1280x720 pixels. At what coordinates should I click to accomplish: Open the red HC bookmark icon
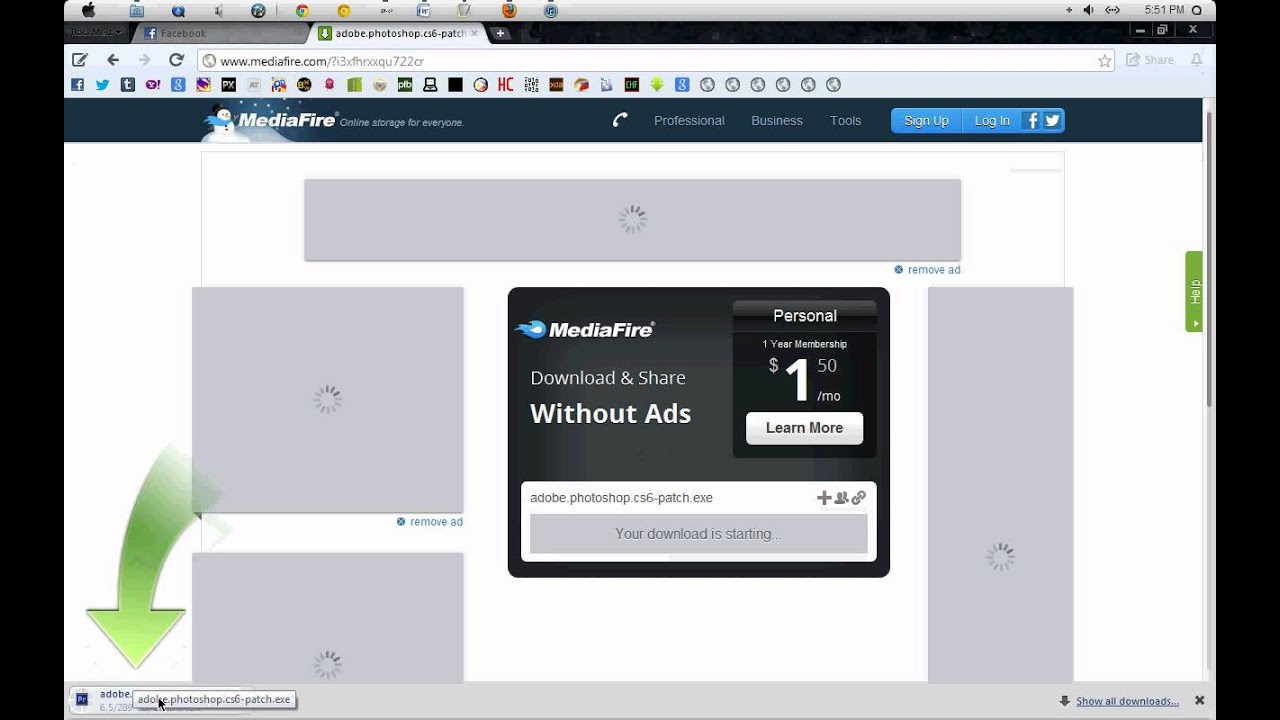click(505, 85)
